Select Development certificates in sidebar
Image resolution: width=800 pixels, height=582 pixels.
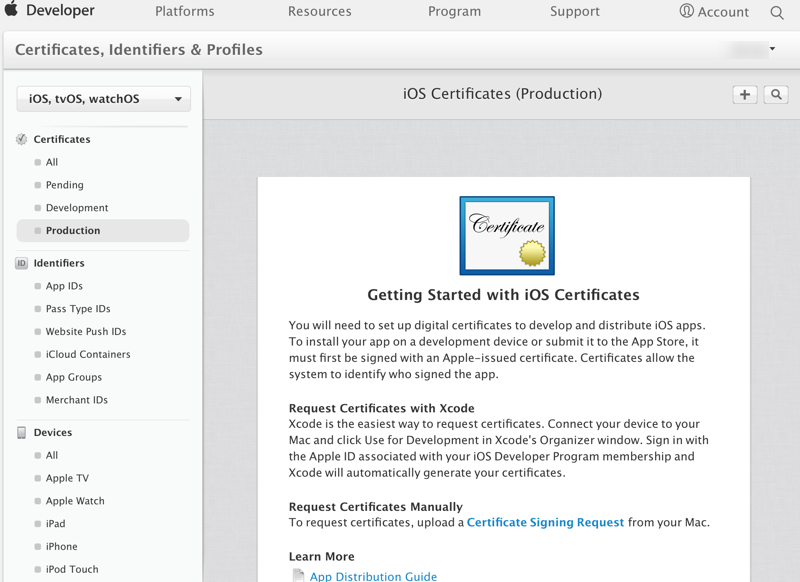click(x=77, y=208)
